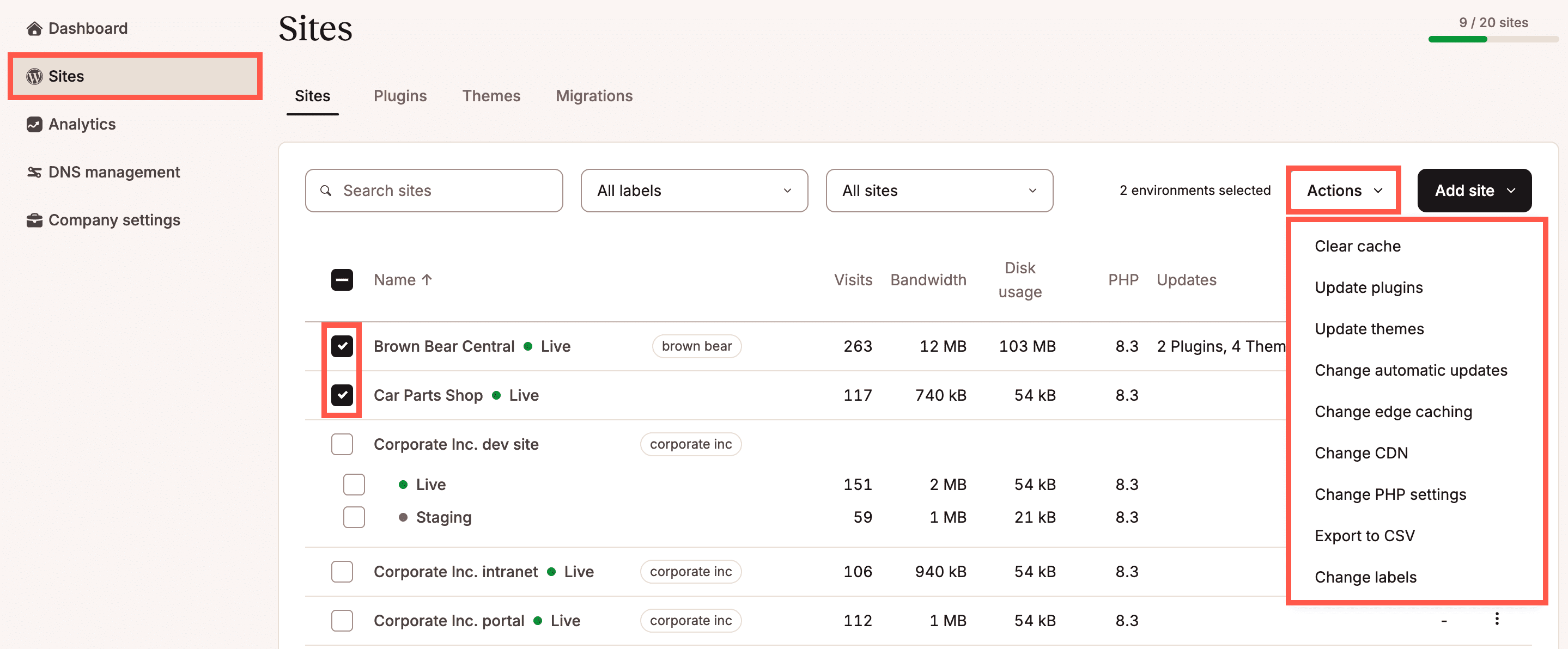Click the Add site button
The image size is (1568, 649).
pyautogui.click(x=1474, y=191)
